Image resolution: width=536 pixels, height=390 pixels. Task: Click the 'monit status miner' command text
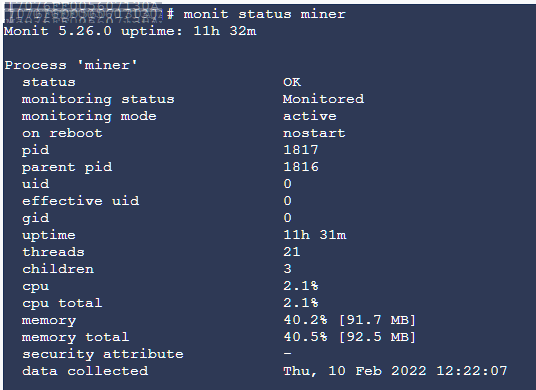click(x=265, y=14)
